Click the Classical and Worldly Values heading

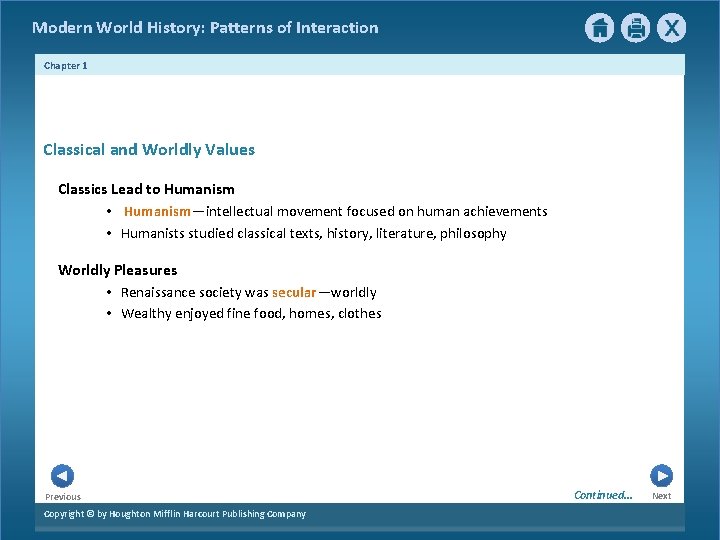[x=149, y=150]
